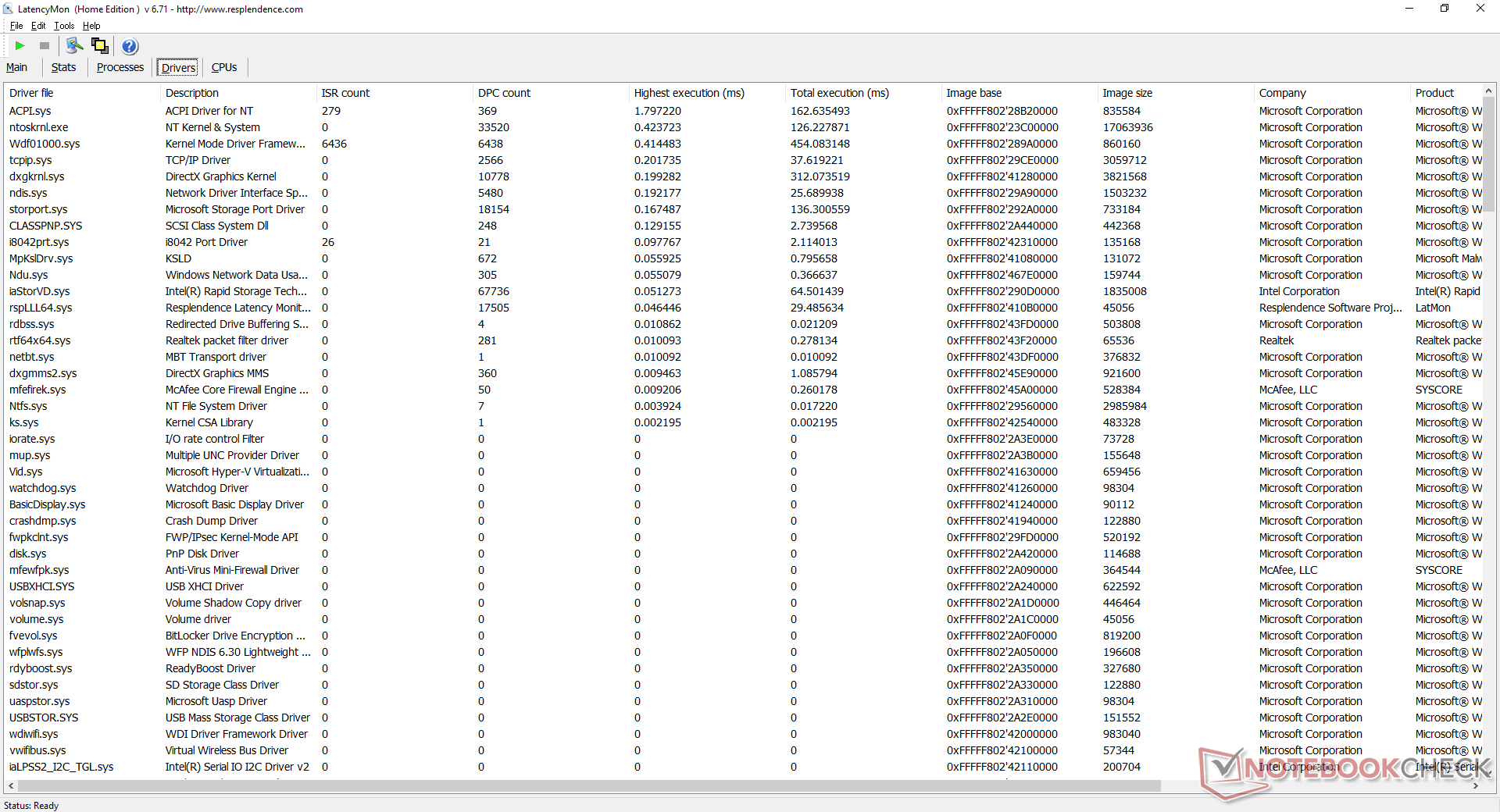
Task: Select the Wdf01000.sys driver row
Action: [x=743, y=144]
